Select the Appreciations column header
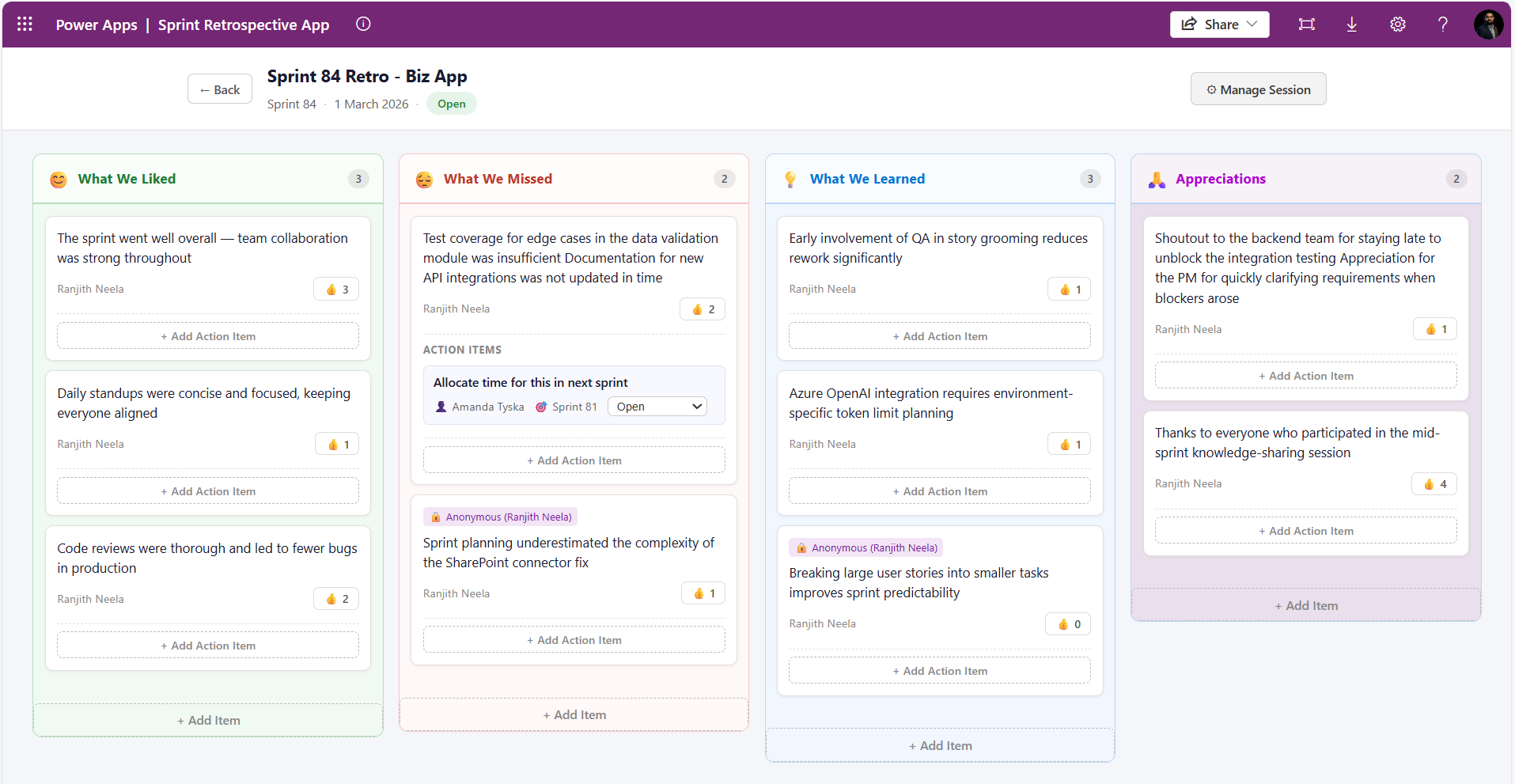The height and width of the screenshot is (784, 1515). point(1220,179)
